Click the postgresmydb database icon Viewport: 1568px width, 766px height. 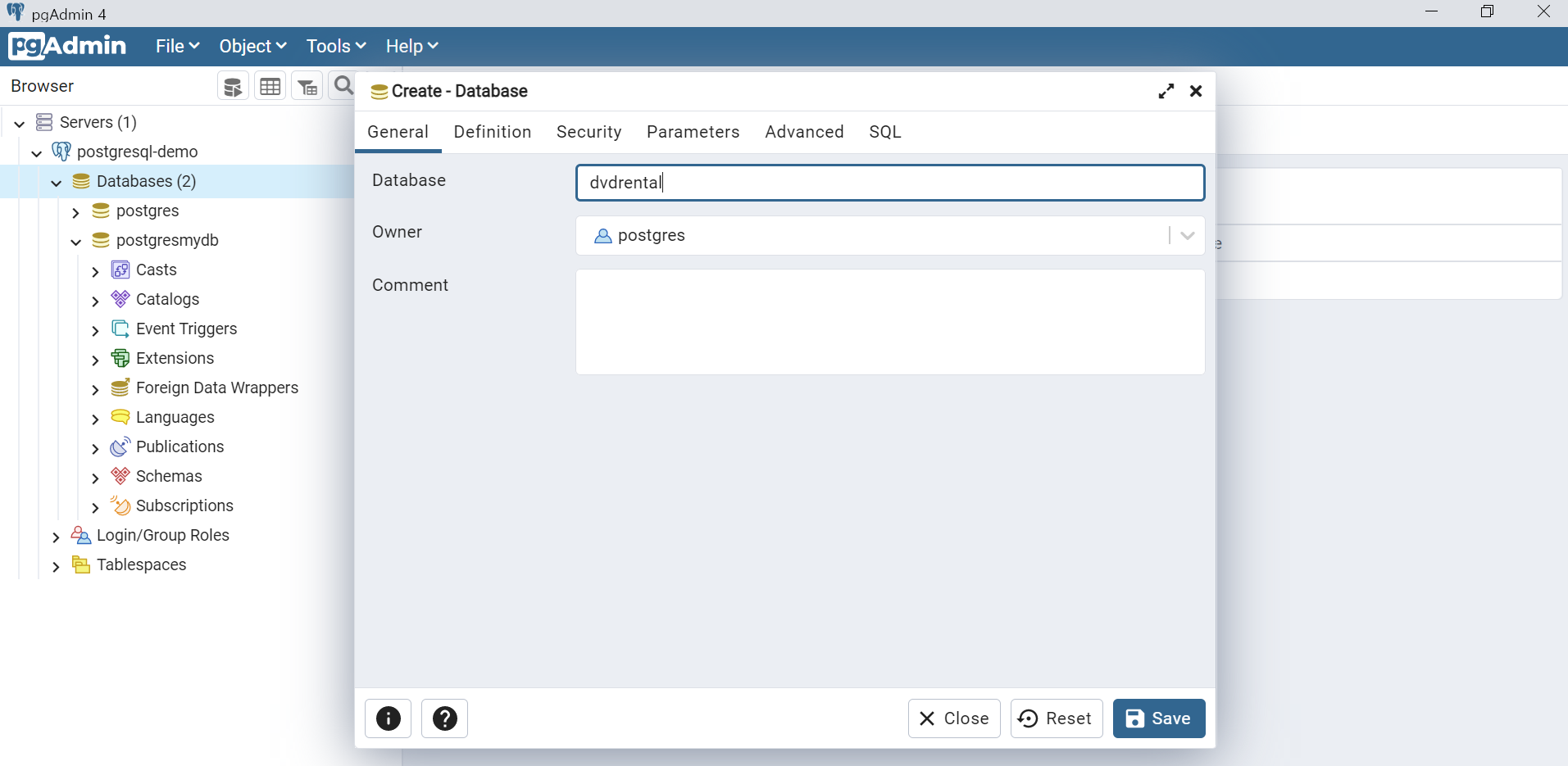pos(101,240)
